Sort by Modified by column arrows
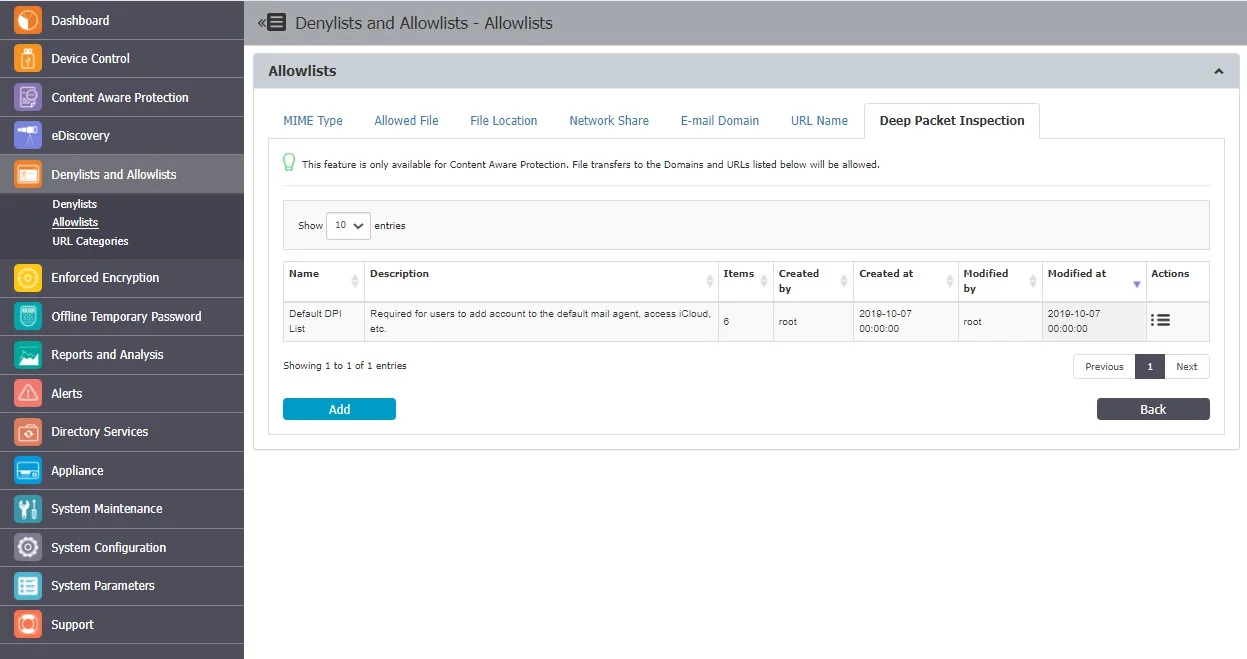The height and width of the screenshot is (659, 1247). click(x=1033, y=281)
